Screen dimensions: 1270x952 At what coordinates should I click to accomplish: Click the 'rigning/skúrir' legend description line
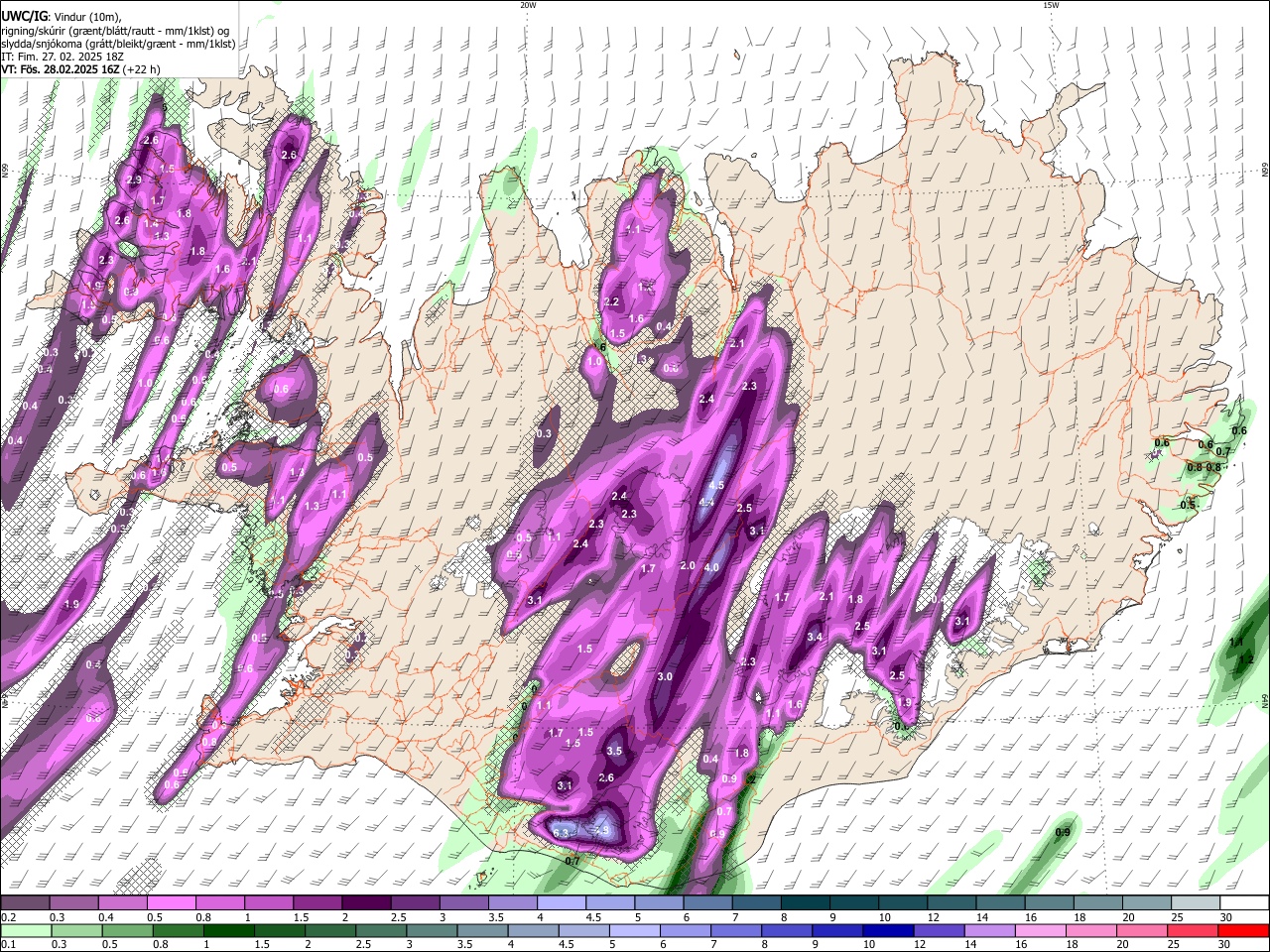point(115,30)
